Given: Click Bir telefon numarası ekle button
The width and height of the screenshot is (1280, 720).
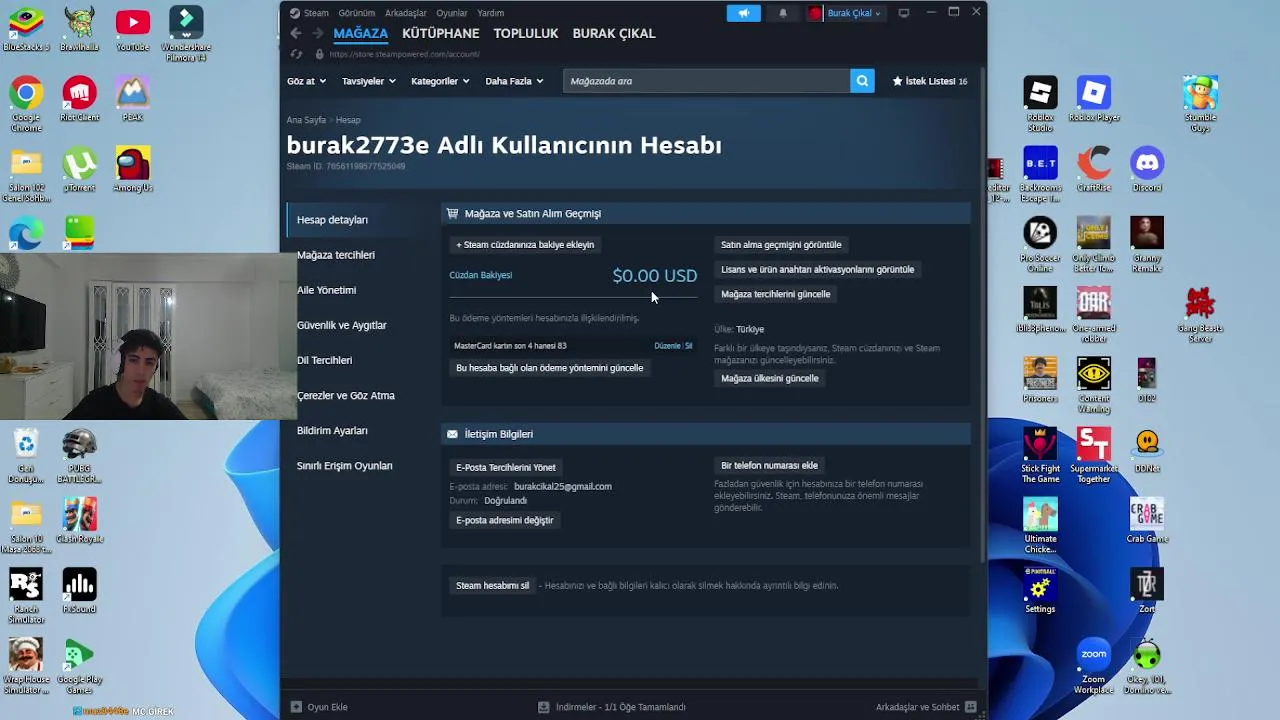Looking at the screenshot, I should [x=769, y=465].
